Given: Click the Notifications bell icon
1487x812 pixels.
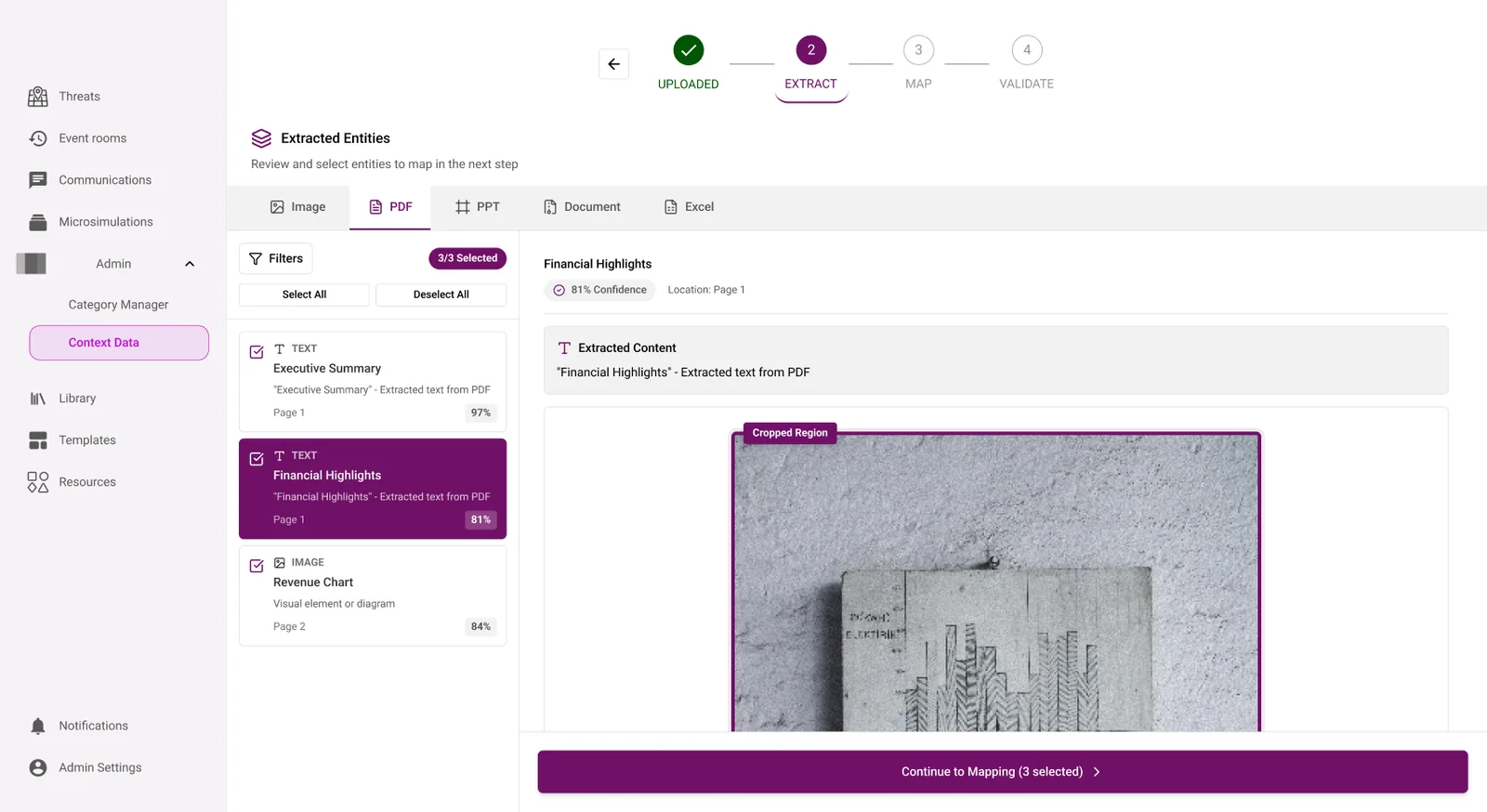Looking at the screenshot, I should 38,727.
